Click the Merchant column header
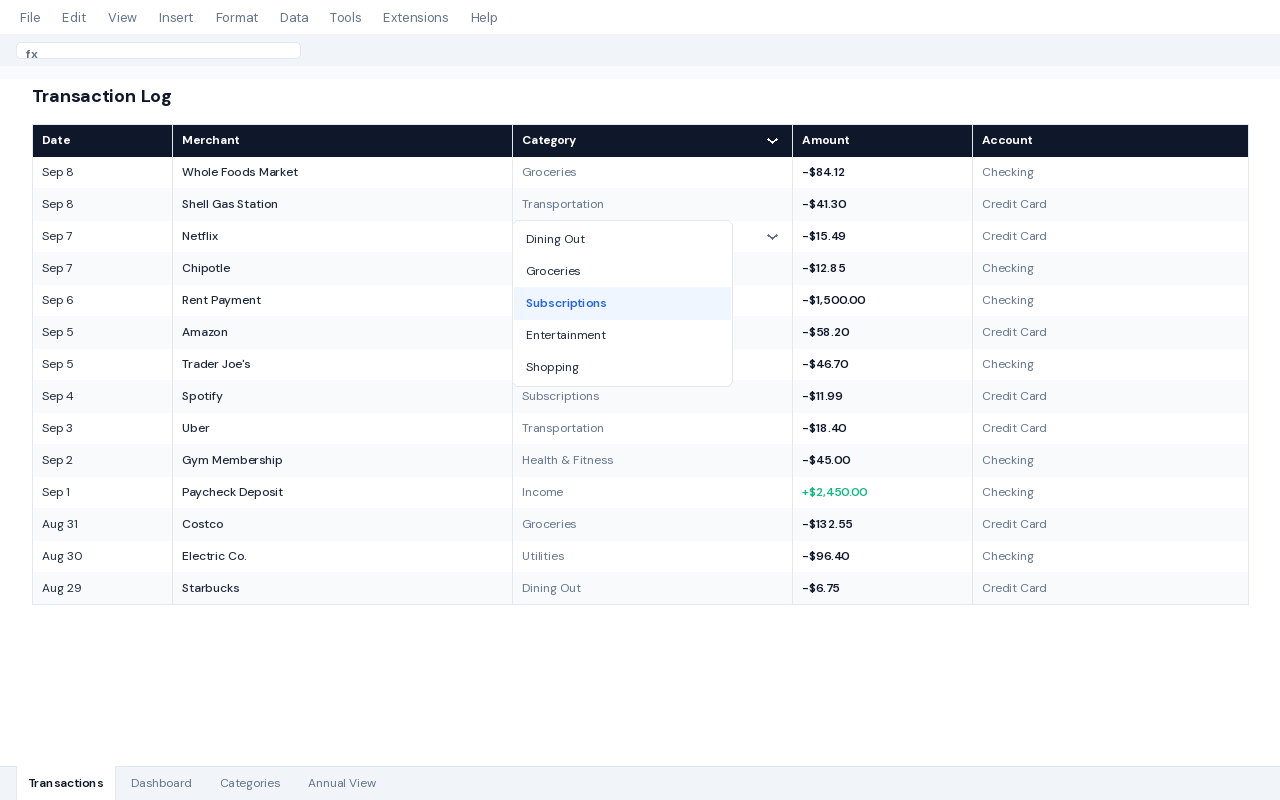This screenshot has width=1280, height=800. (342, 141)
